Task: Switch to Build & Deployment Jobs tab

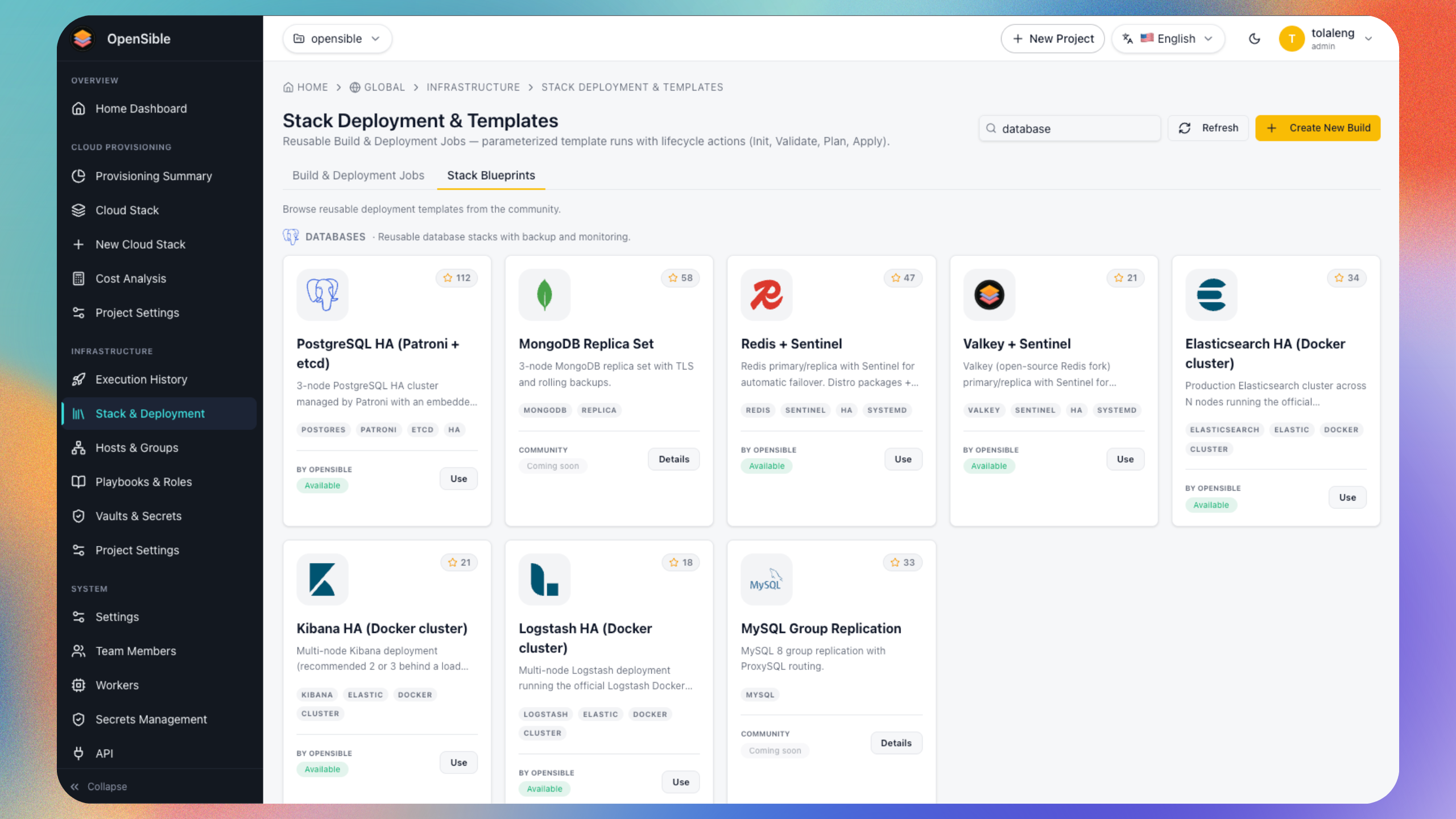Action: click(358, 175)
